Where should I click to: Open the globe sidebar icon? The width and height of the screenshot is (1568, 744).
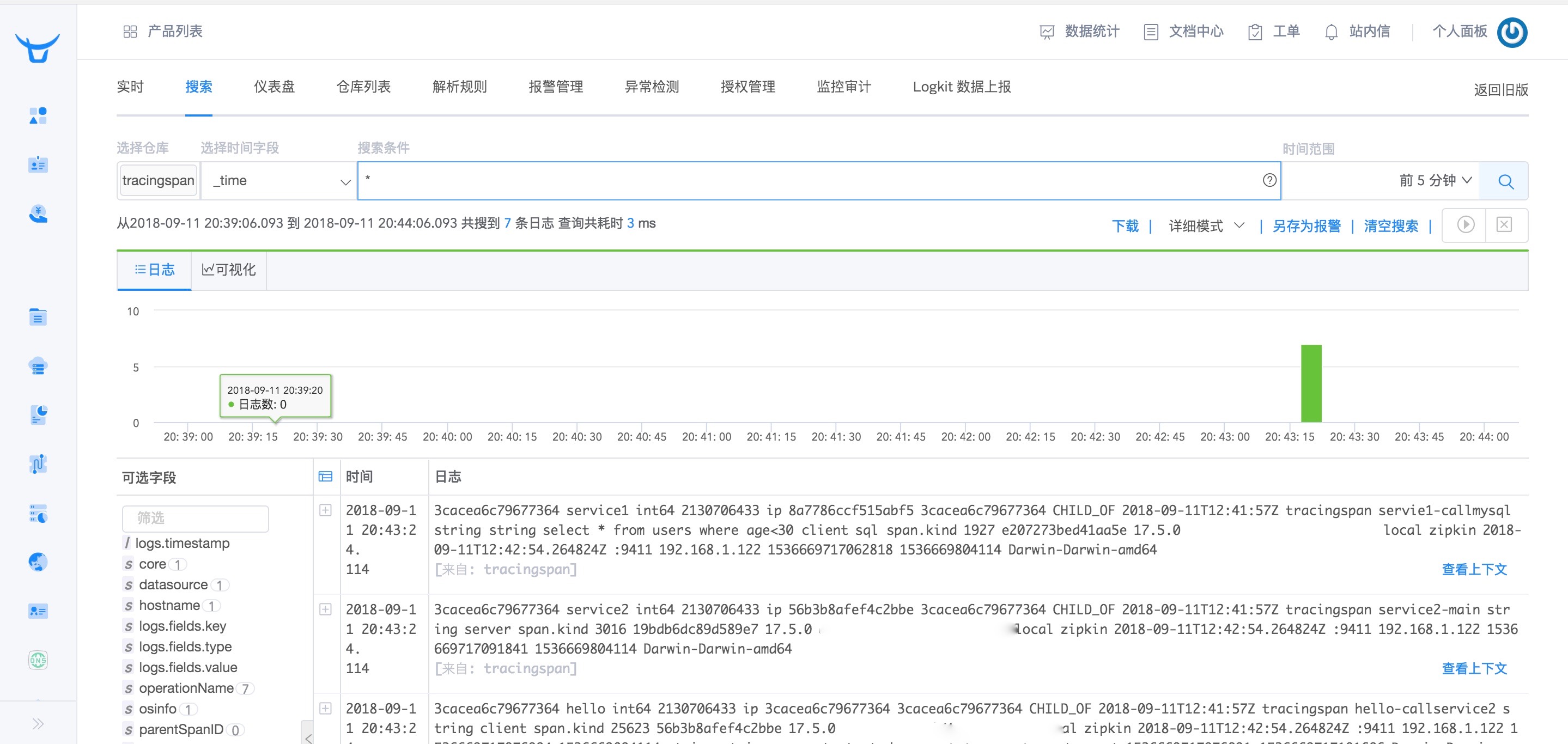click(38, 562)
